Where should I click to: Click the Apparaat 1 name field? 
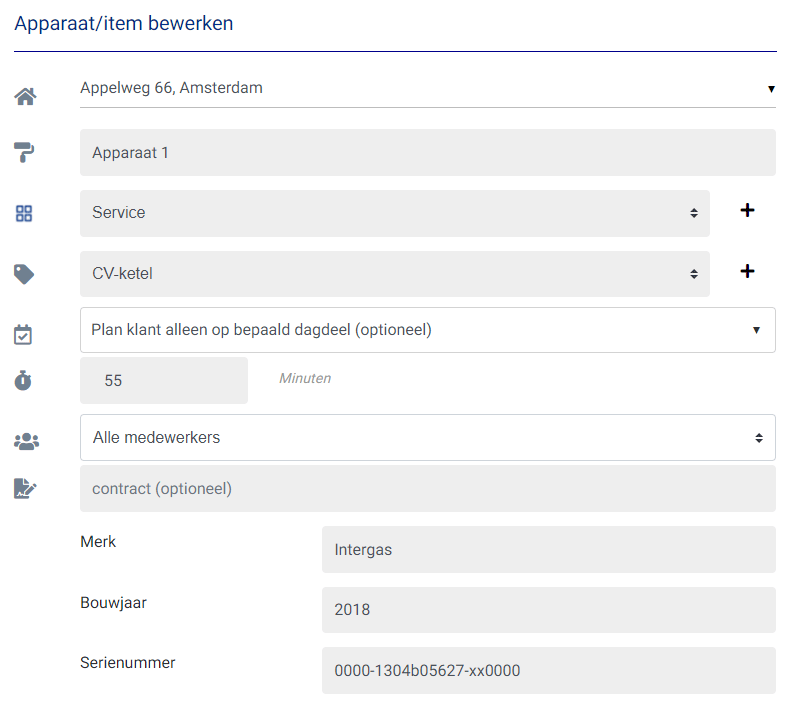(x=427, y=153)
